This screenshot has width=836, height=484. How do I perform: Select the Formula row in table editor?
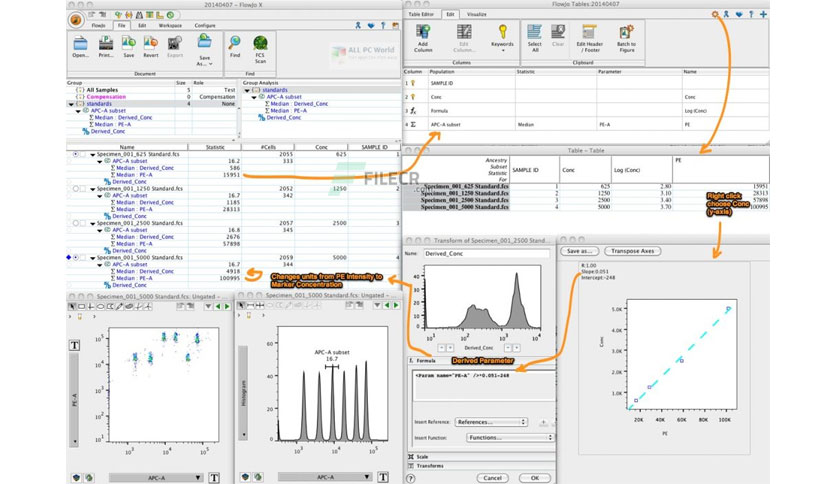(586, 110)
